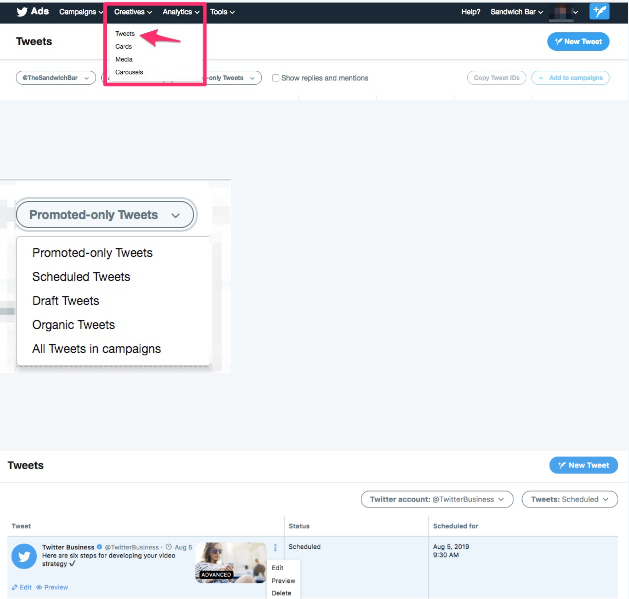The width and height of the screenshot is (629, 599).
Task: Open the Help? link
Action: point(471,12)
